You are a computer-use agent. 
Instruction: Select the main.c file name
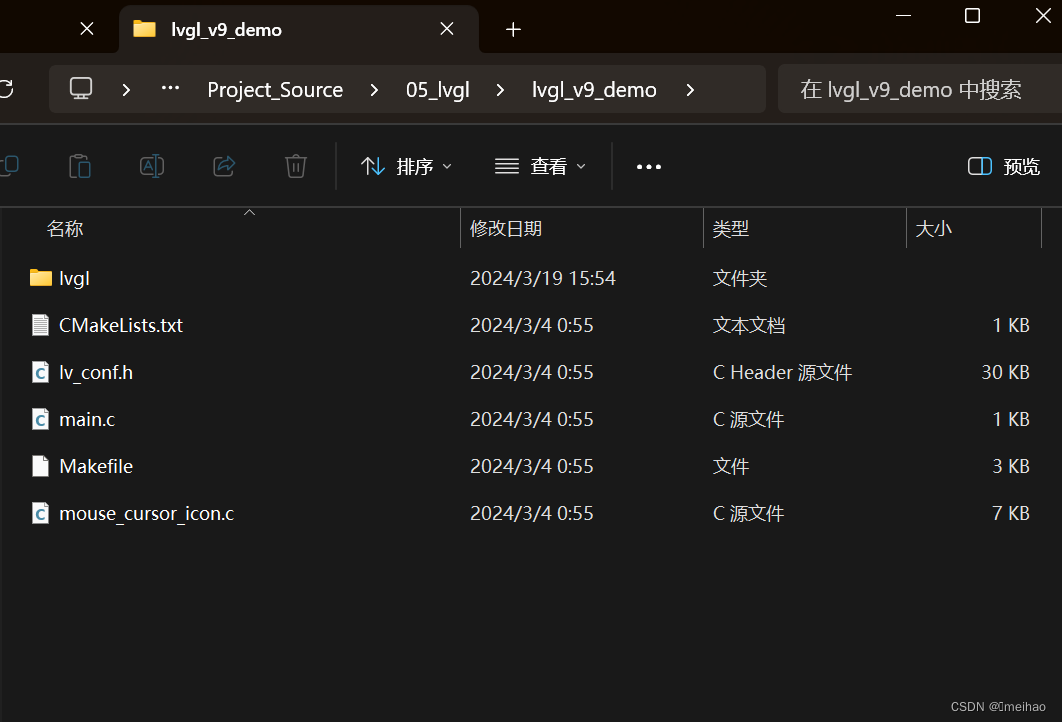click(x=87, y=419)
